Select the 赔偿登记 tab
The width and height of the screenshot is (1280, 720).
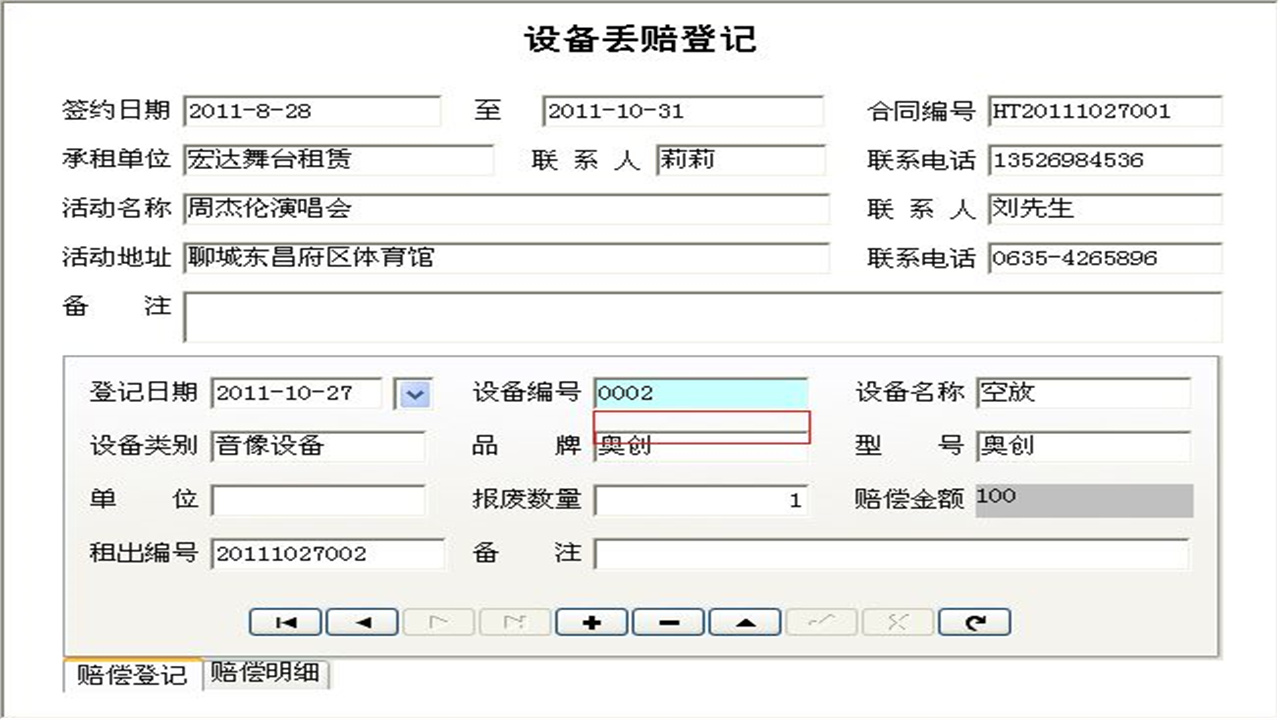pyautogui.click(x=132, y=675)
